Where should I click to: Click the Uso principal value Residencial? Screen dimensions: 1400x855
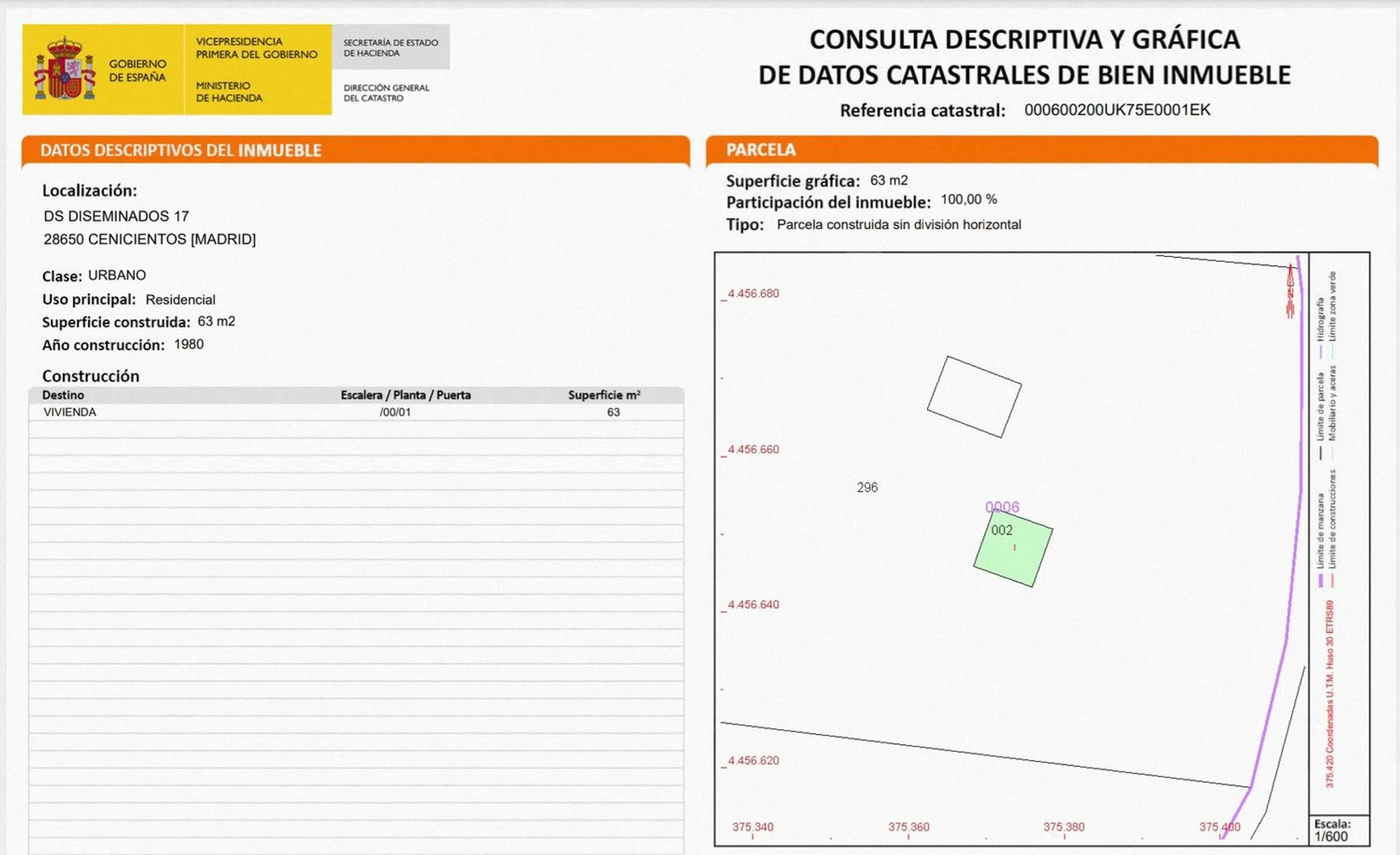180,300
